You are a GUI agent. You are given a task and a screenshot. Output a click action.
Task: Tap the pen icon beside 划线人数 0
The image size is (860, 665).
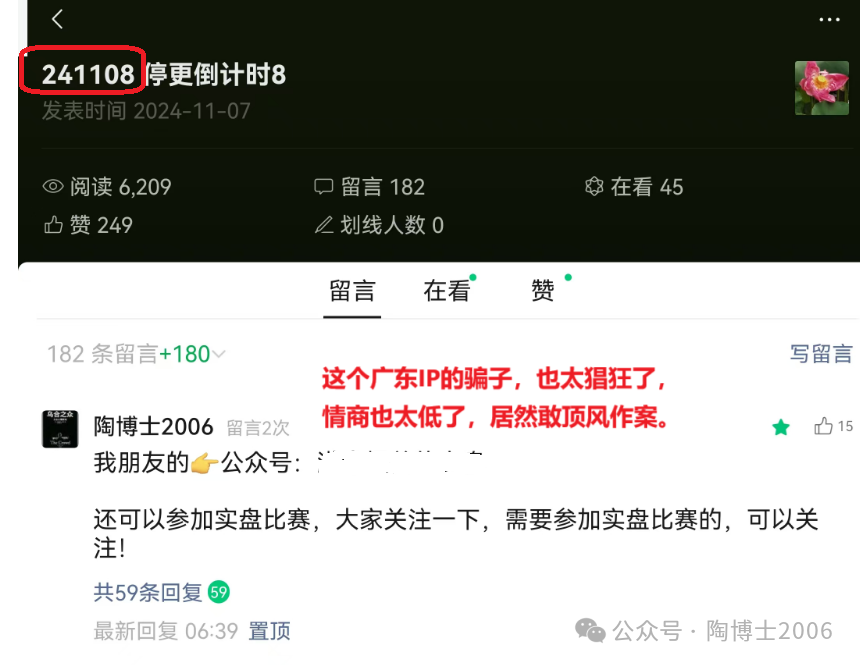[x=324, y=225]
